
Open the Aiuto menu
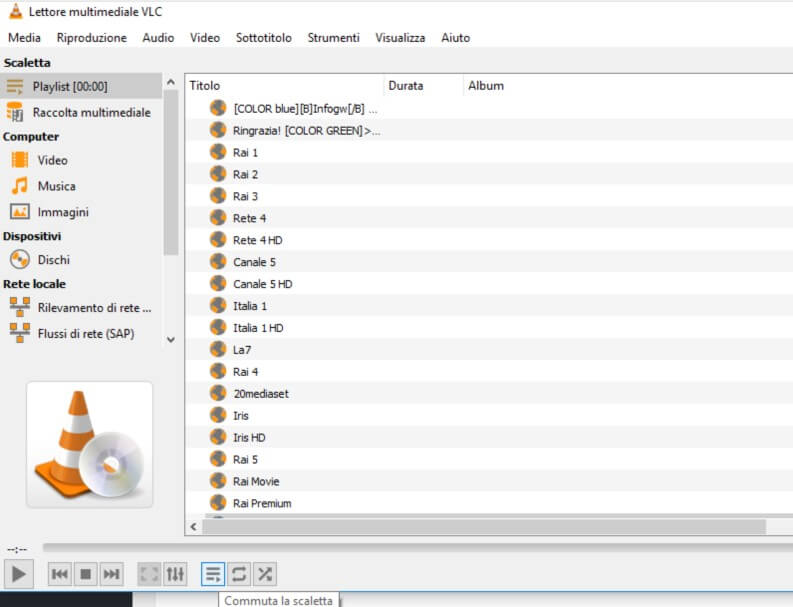point(456,38)
